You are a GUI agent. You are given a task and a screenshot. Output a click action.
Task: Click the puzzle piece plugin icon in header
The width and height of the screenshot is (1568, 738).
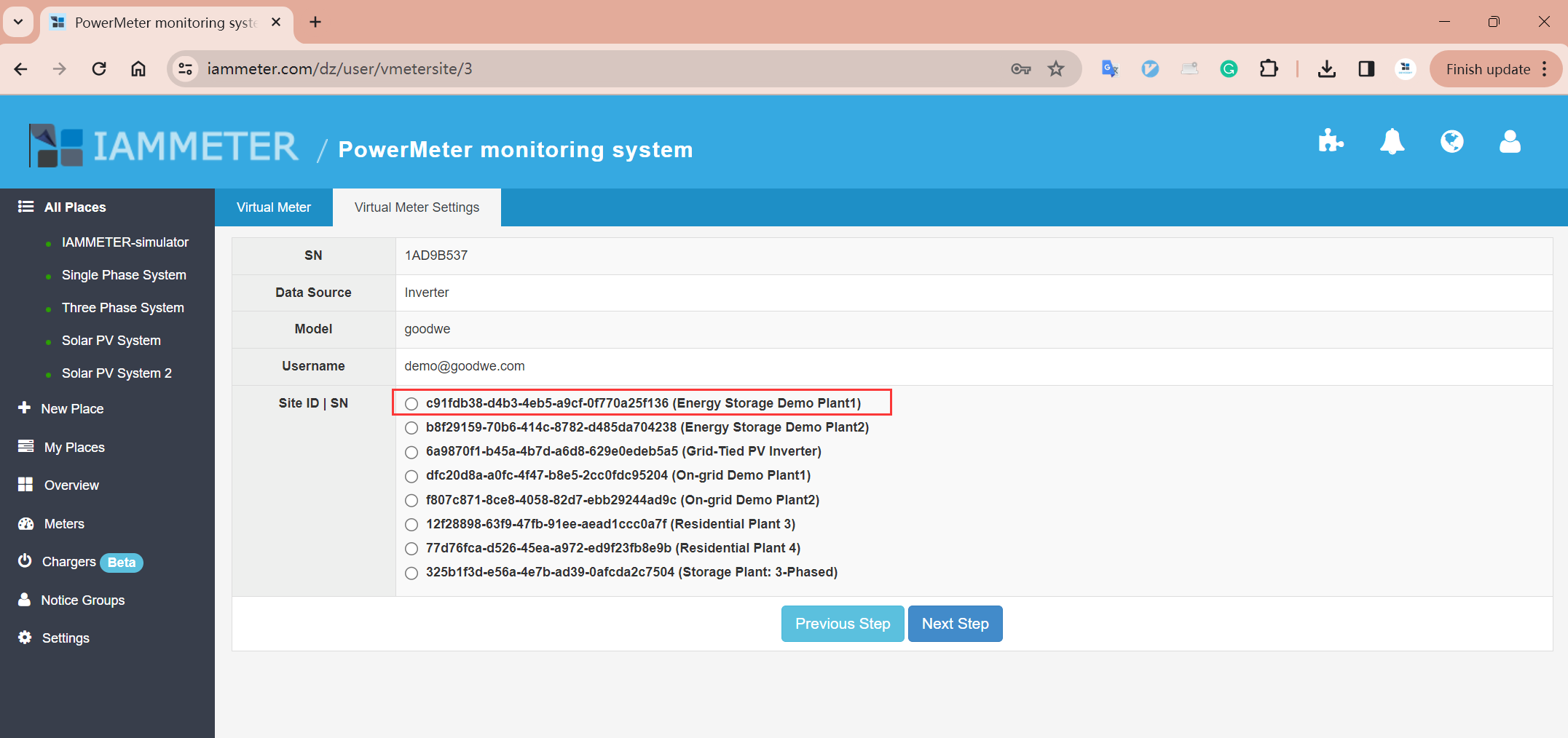pos(1331,141)
